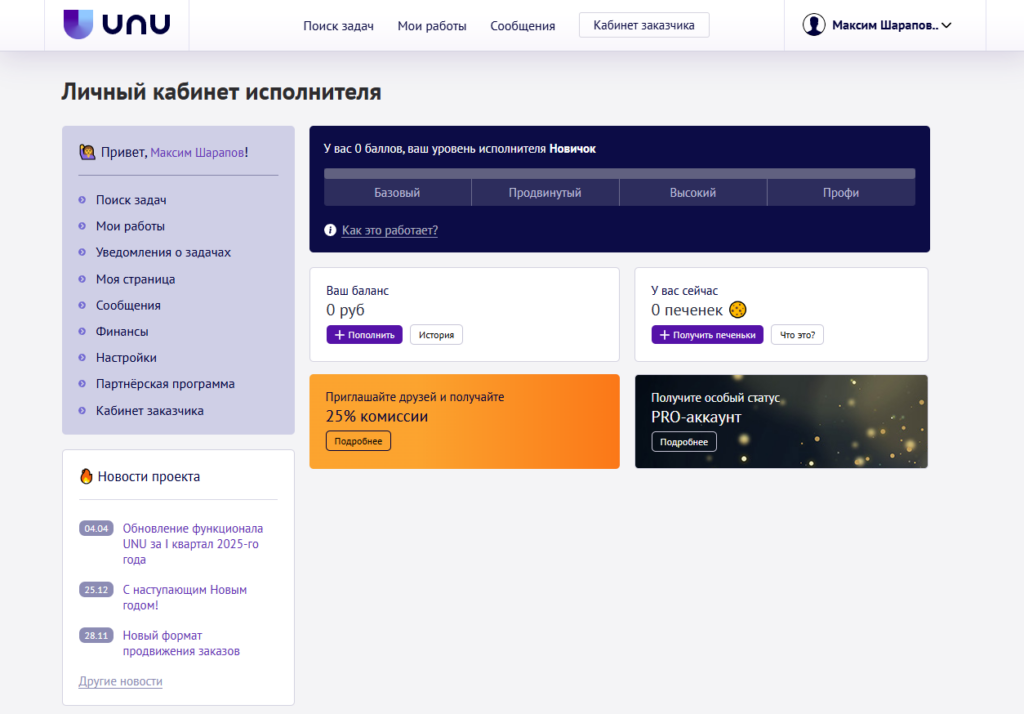Open Настройки in the sidebar

126,357
